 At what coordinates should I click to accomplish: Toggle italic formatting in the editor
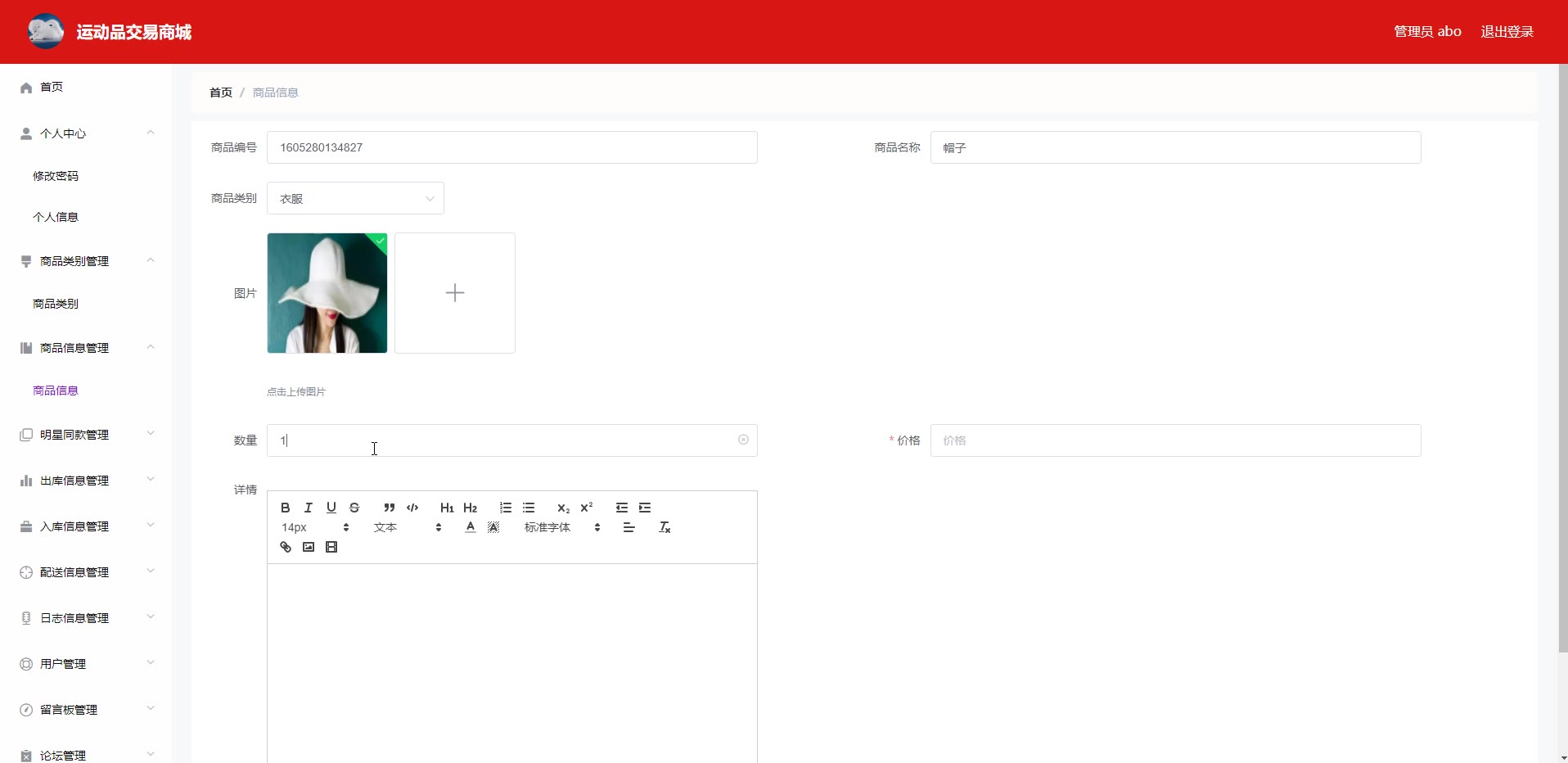[x=309, y=508]
